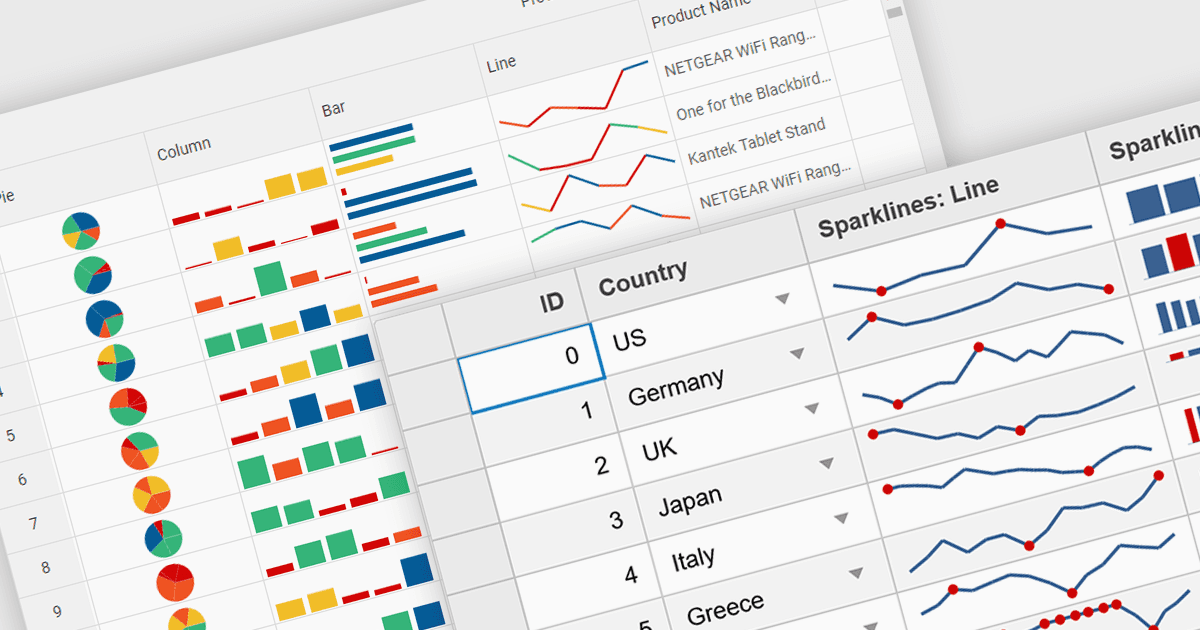This screenshot has width=1200, height=630.
Task: Expand the dropdown arrow in the UK row
Action: tap(811, 408)
